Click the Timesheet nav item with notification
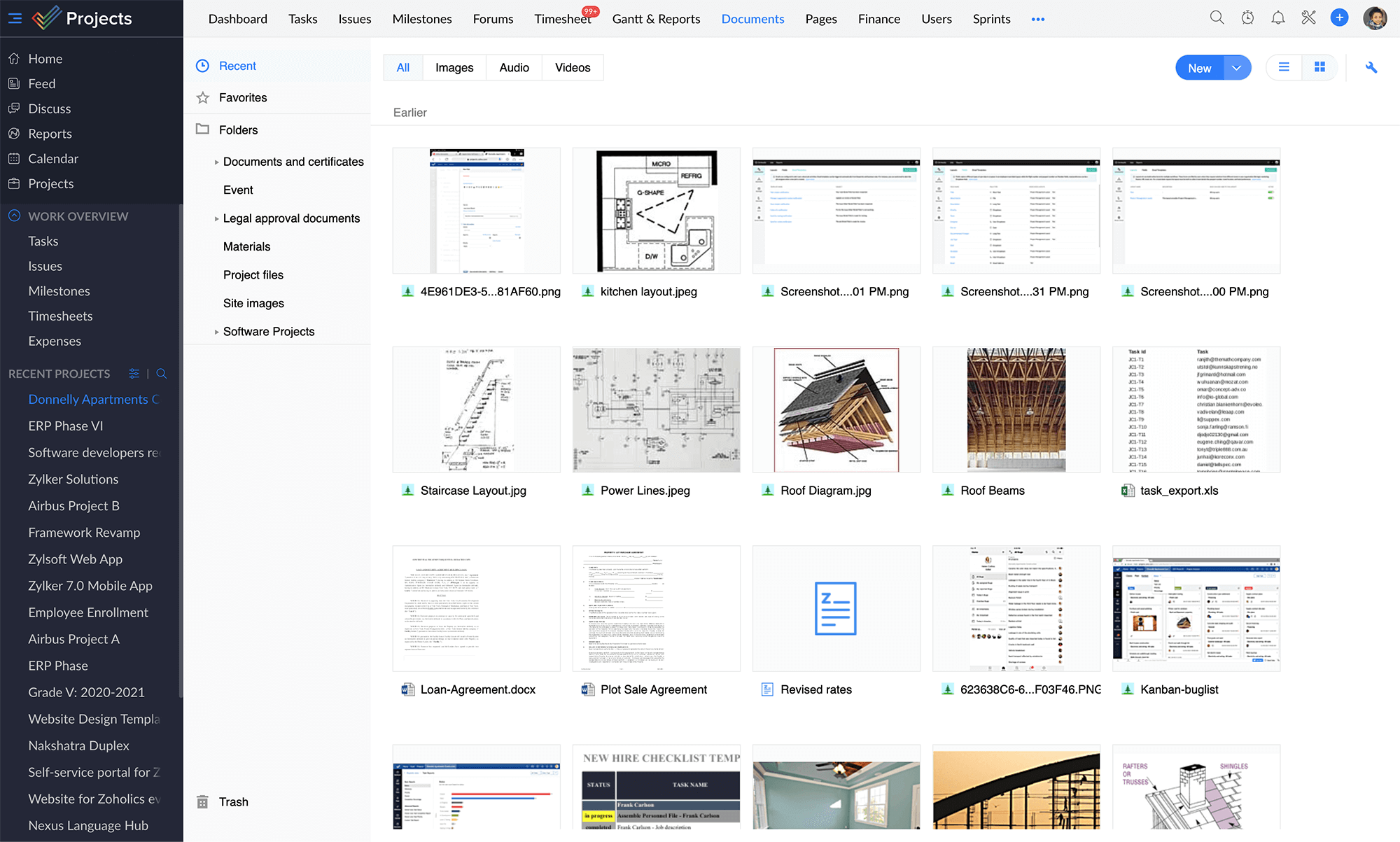The height and width of the screenshot is (842, 1400). coord(562,19)
